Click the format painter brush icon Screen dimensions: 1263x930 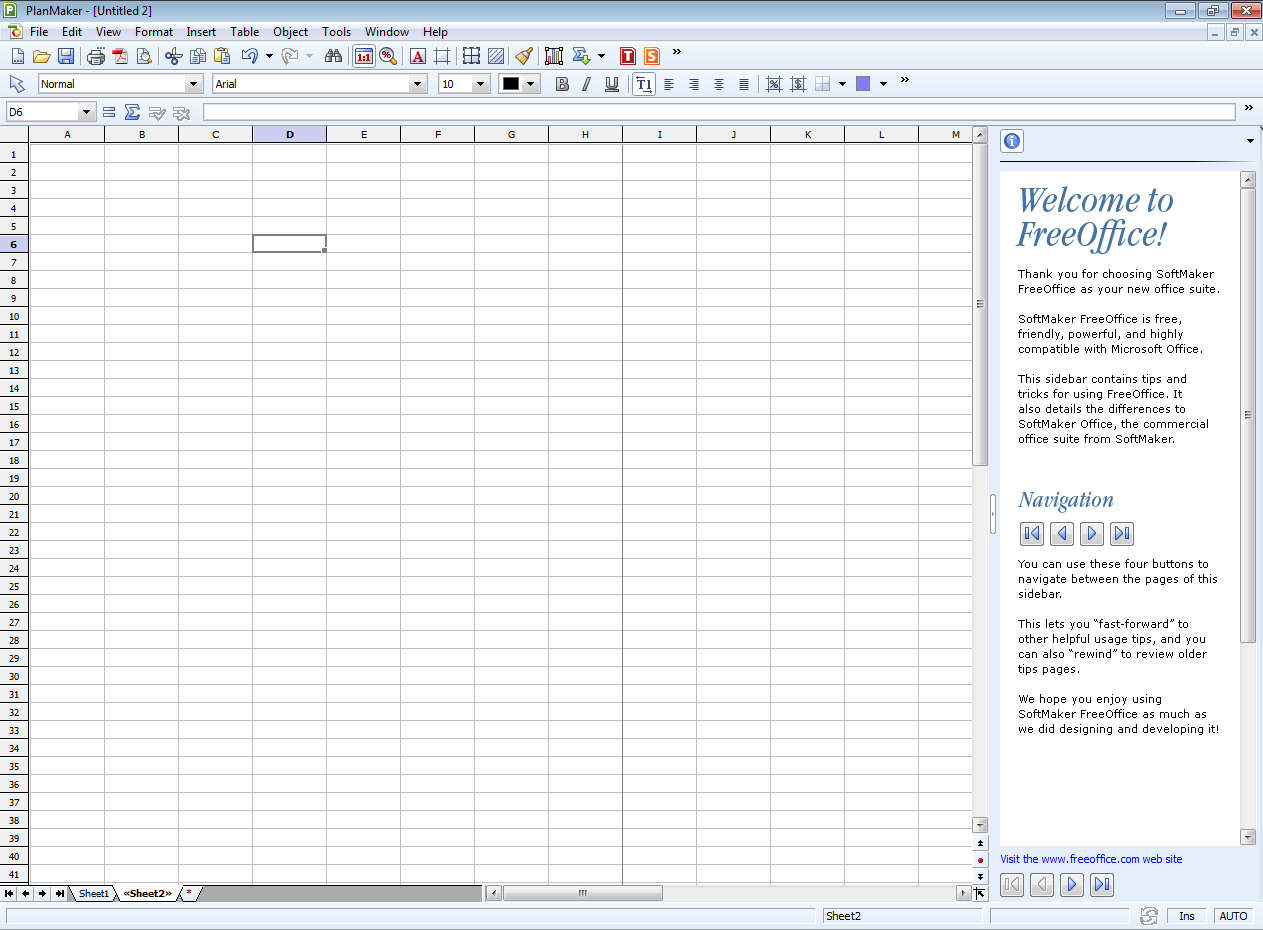click(x=523, y=56)
